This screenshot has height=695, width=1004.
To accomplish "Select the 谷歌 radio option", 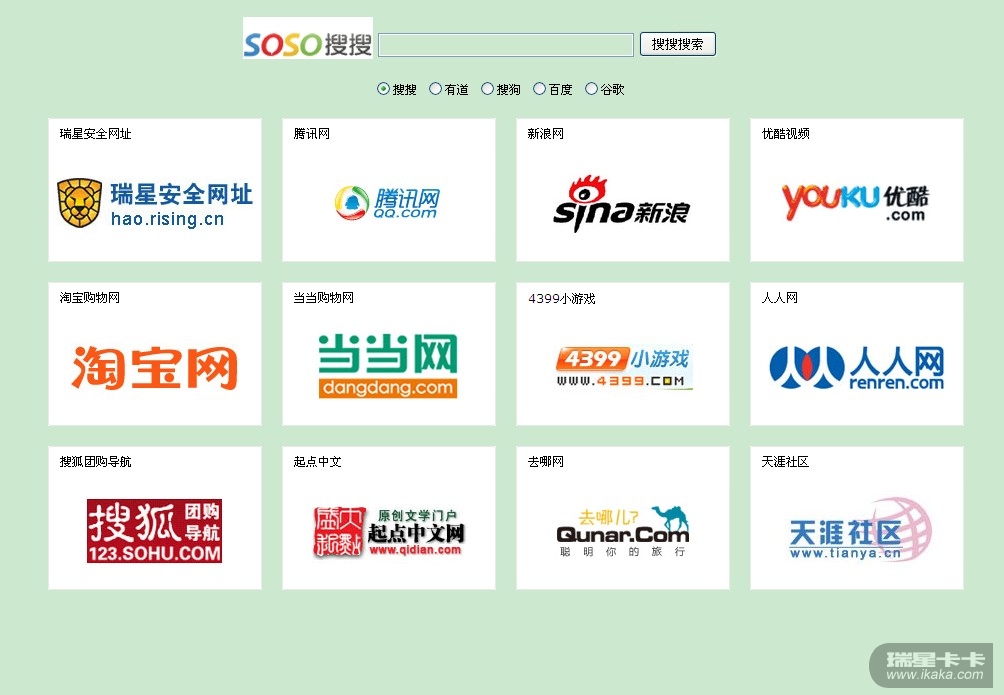I will point(592,89).
